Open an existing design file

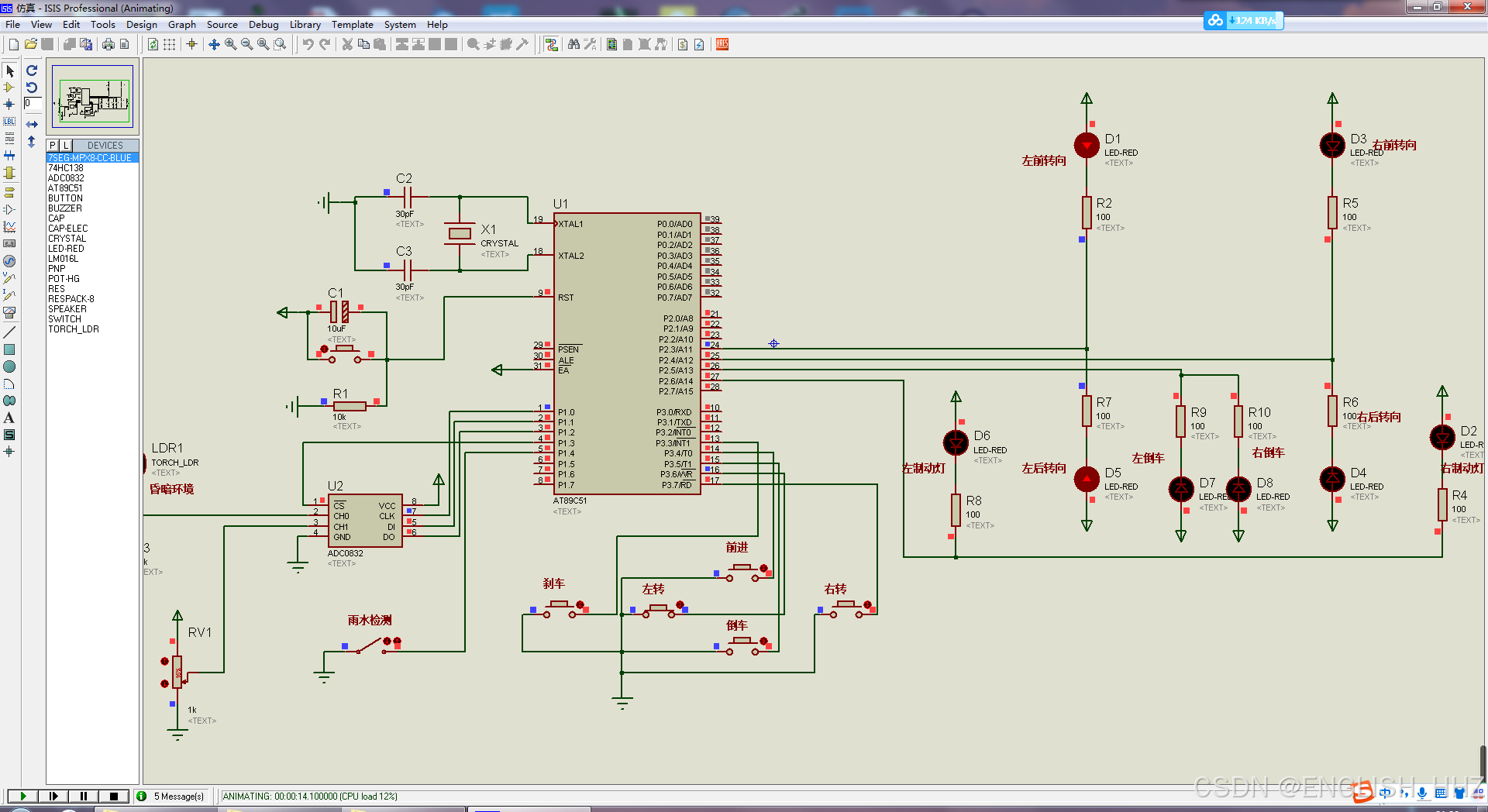(31, 44)
